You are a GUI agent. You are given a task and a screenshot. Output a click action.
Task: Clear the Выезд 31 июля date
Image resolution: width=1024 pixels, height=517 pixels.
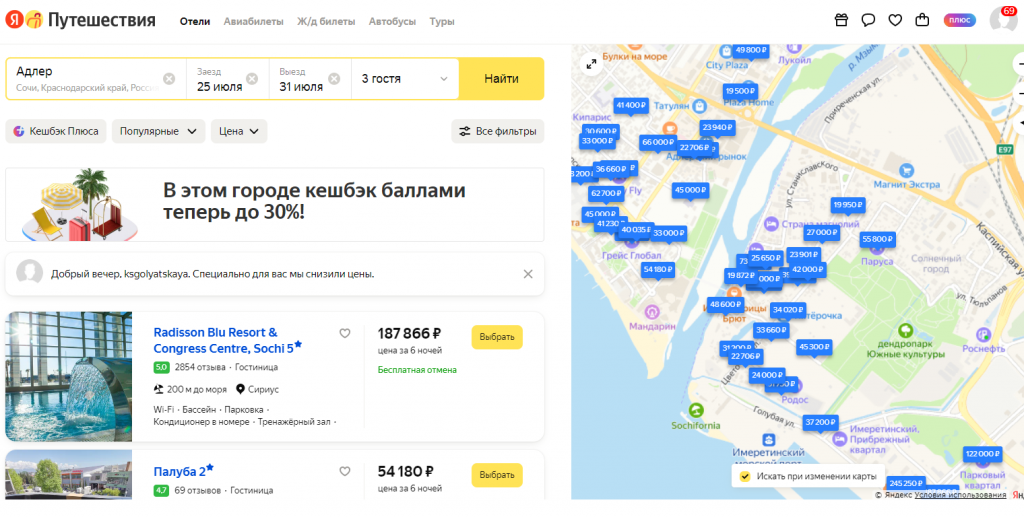[x=334, y=79]
